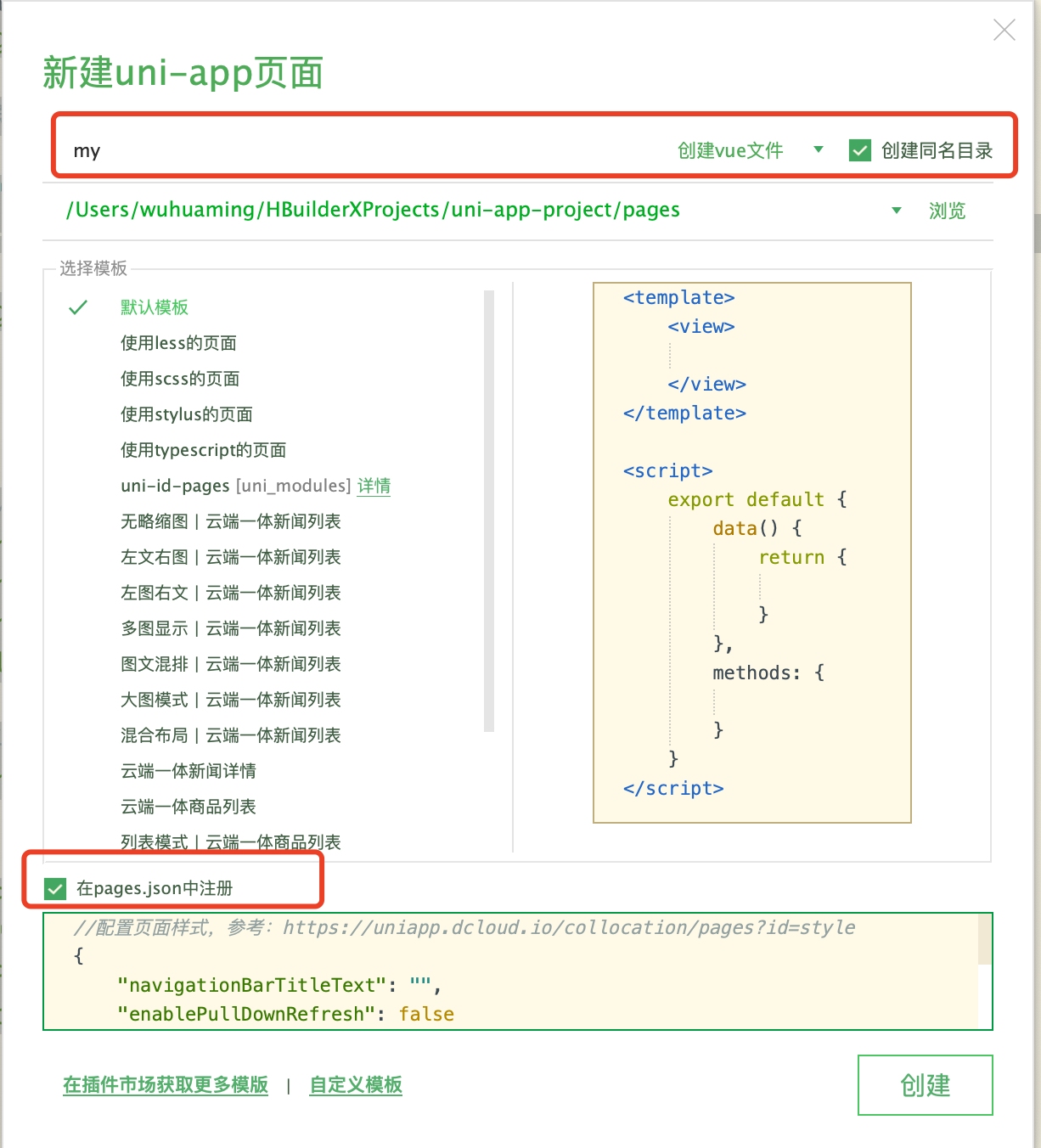This screenshot has height=1148, width=1041.
Task: Open the 详情 link for uni-id-pages
Action: 374,486
